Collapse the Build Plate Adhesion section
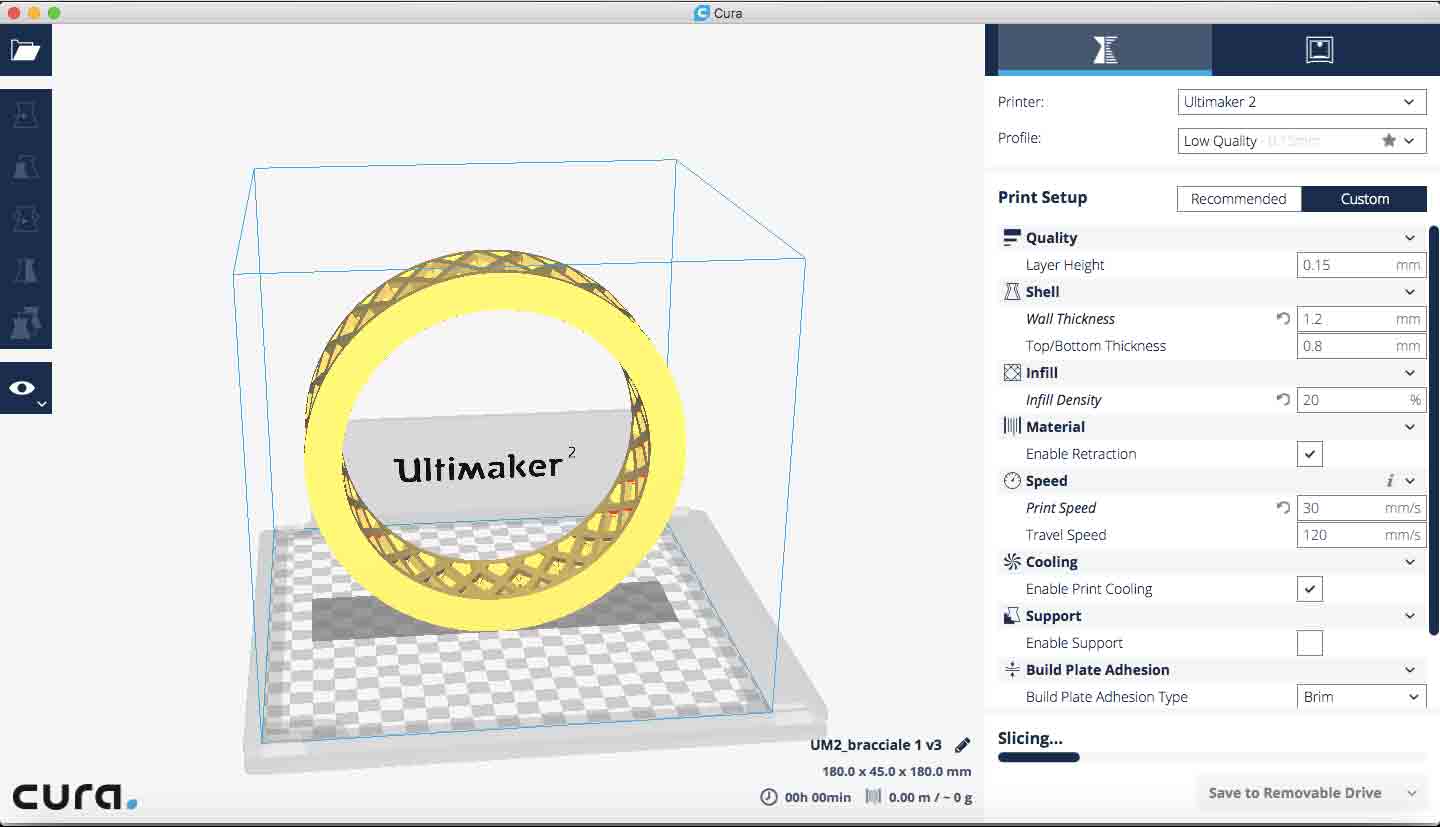Viewport: 1440px width, 827px height. pos(1409,670)
